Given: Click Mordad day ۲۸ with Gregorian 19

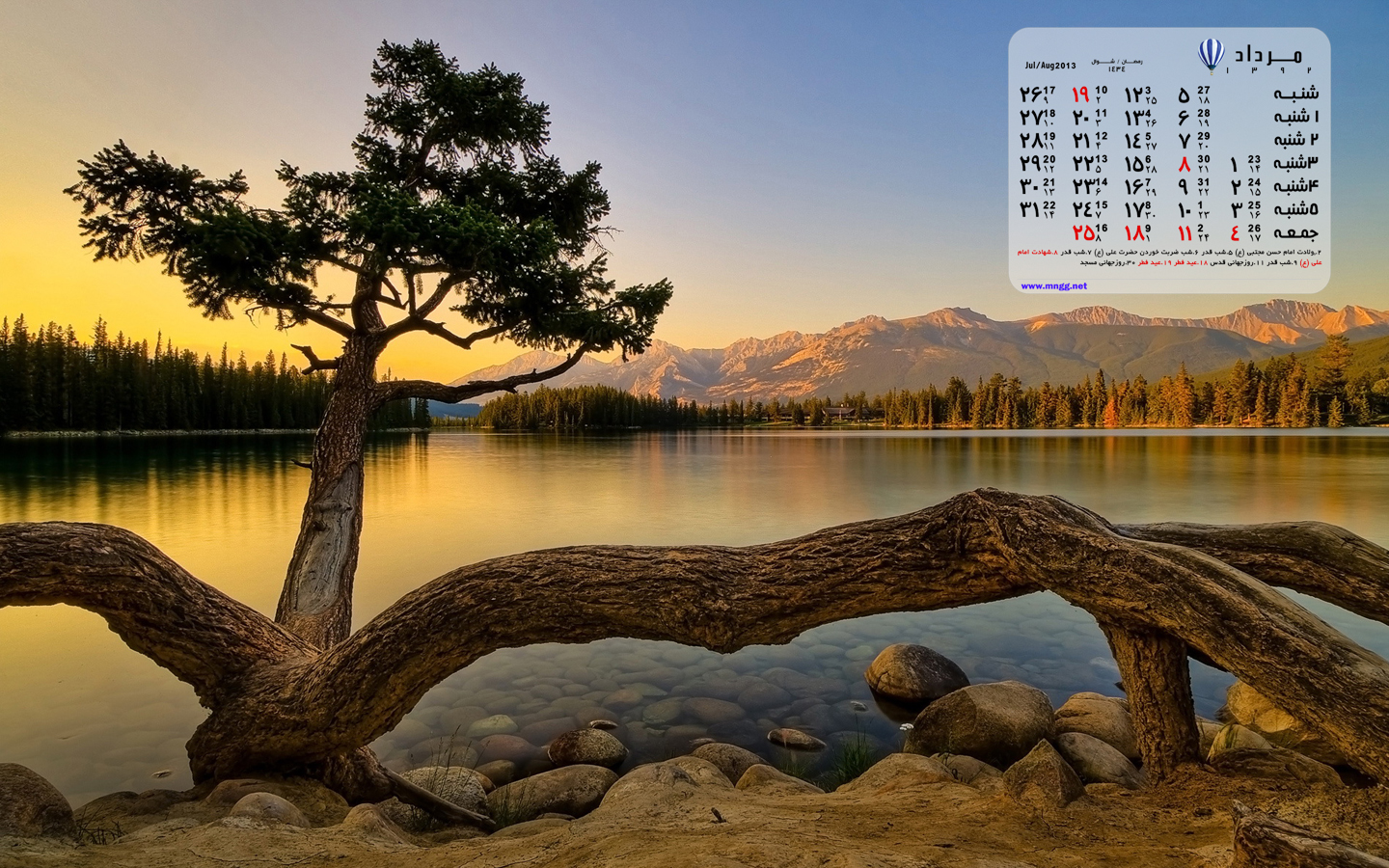Looking at the screenshot, I should point(1037,141).
